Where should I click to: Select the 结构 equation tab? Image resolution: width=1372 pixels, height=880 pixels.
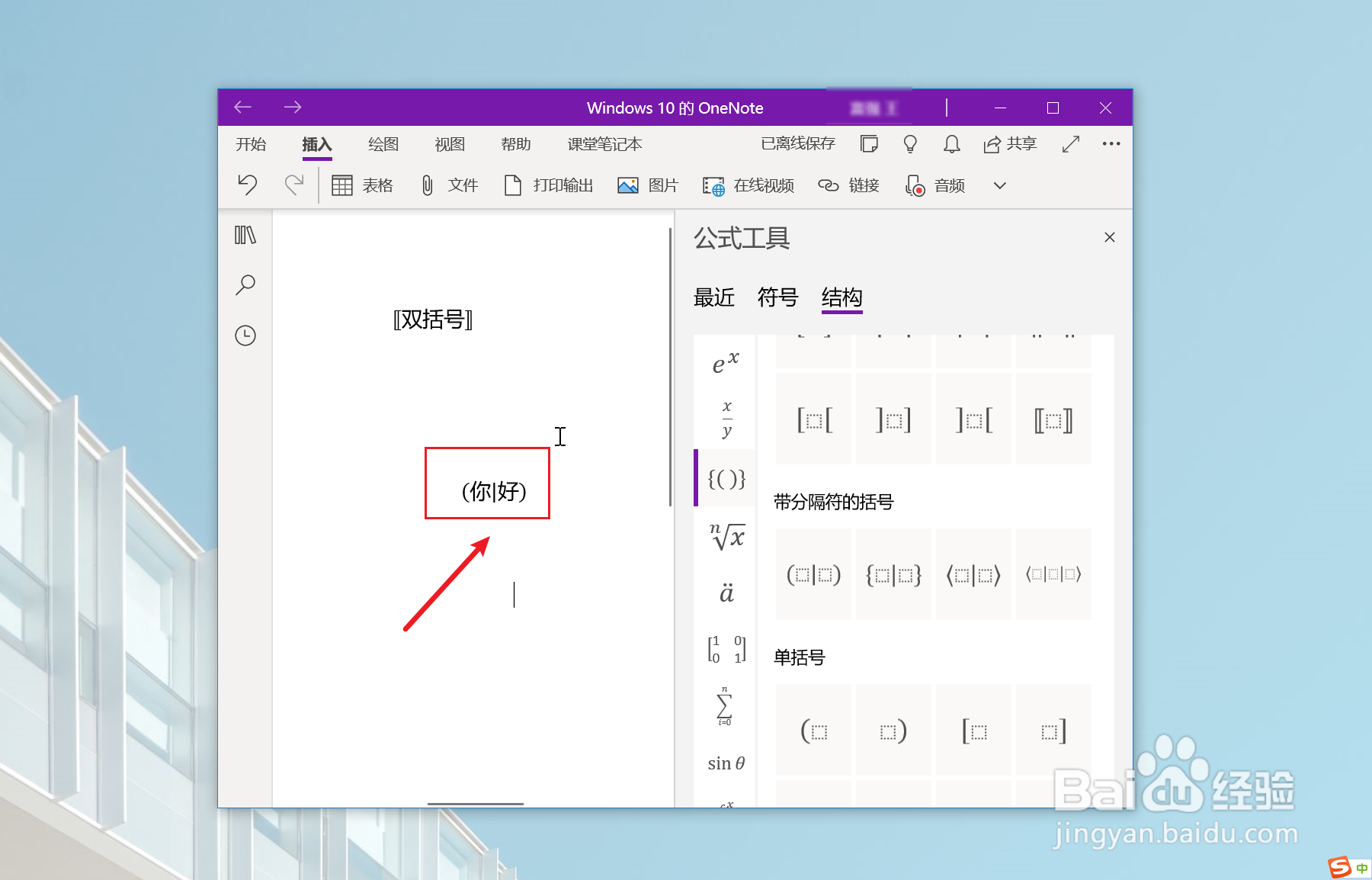(842, 297)
